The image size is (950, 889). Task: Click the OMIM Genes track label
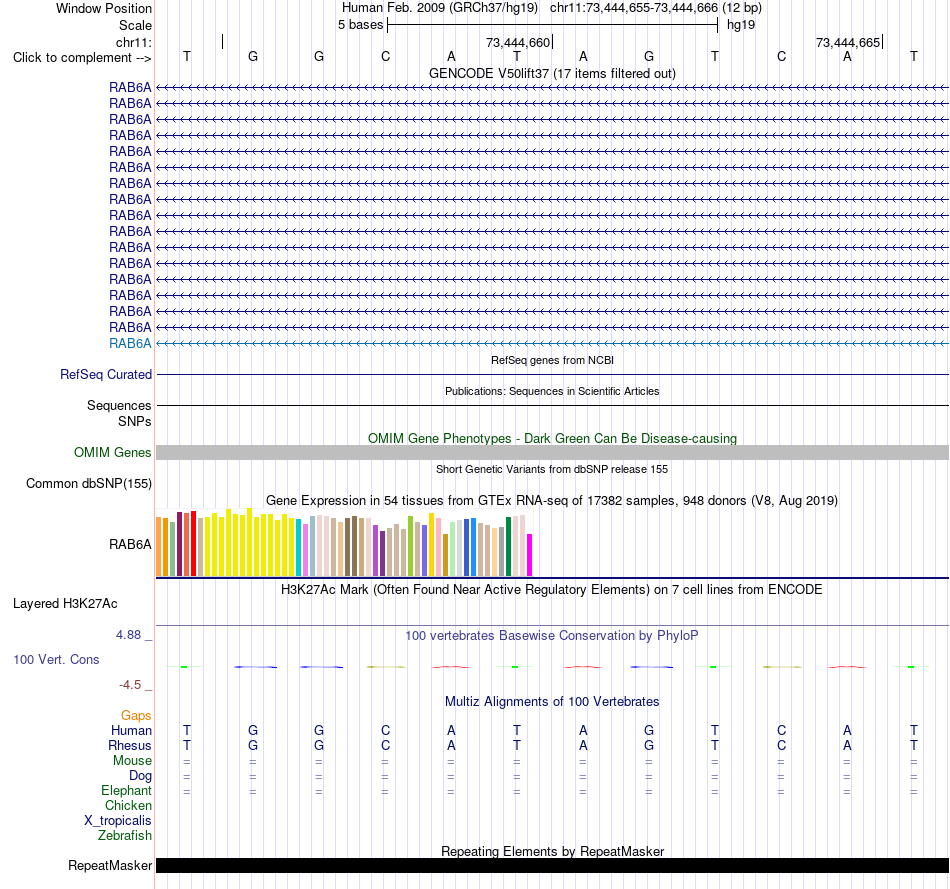point(112,453)
